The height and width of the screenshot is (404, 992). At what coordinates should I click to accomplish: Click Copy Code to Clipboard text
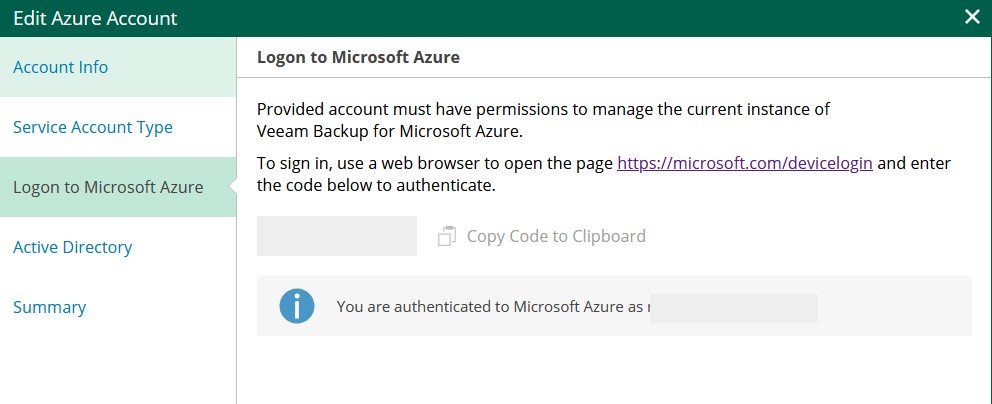556,236
